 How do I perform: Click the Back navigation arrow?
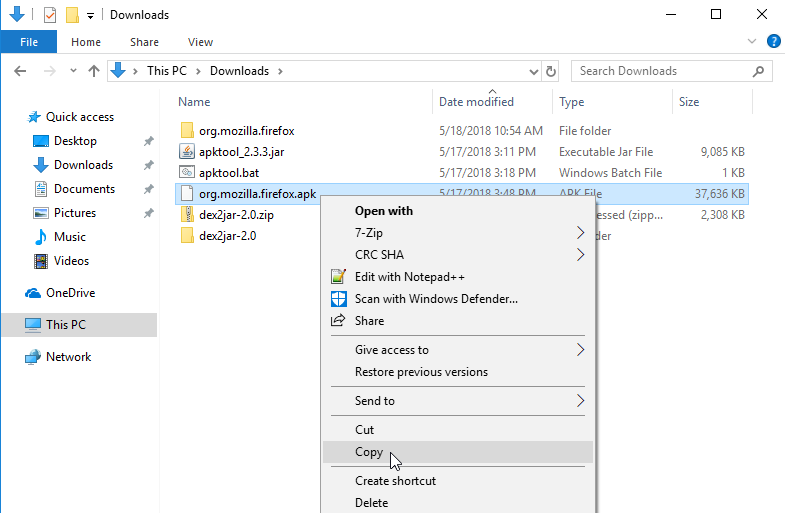pyautogui.click(x=21, y=71)
